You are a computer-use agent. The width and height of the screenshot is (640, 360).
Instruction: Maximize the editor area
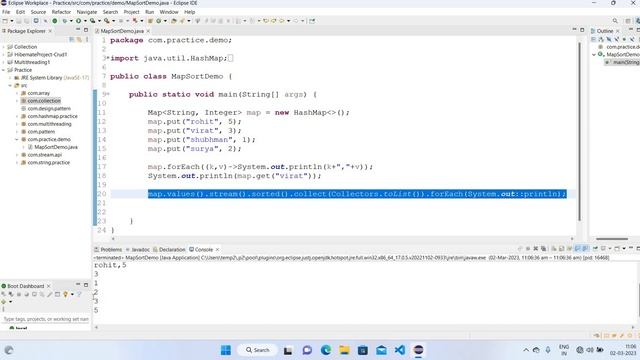point(582,30)
